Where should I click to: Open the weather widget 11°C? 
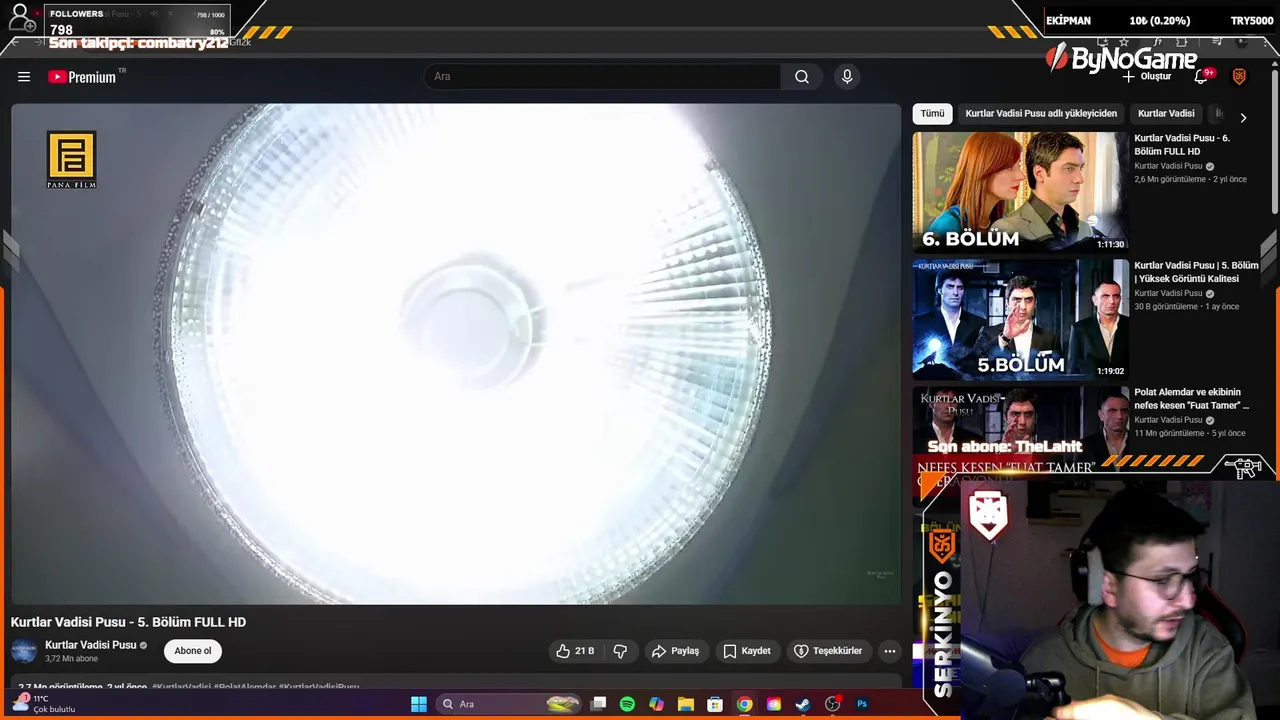click(x=44, y=704)
